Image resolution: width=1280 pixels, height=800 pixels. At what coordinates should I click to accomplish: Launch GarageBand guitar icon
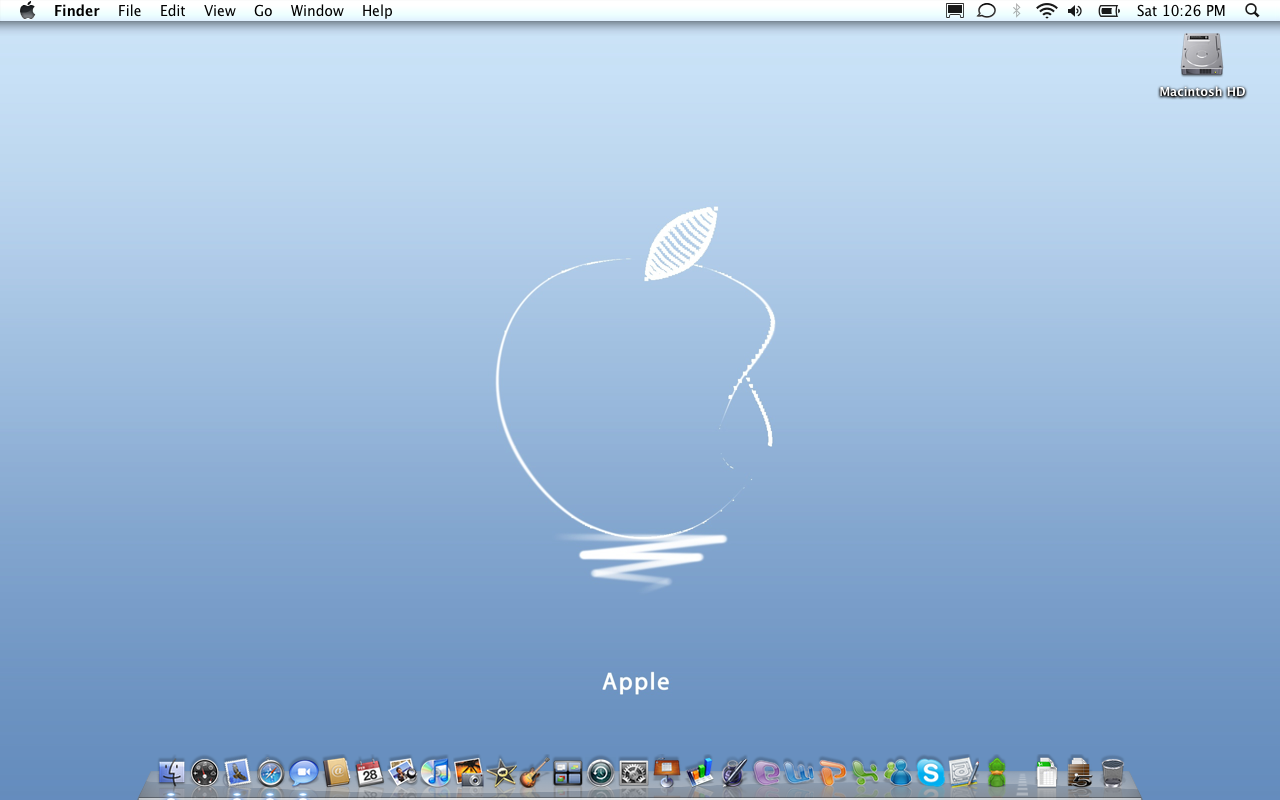535,772
